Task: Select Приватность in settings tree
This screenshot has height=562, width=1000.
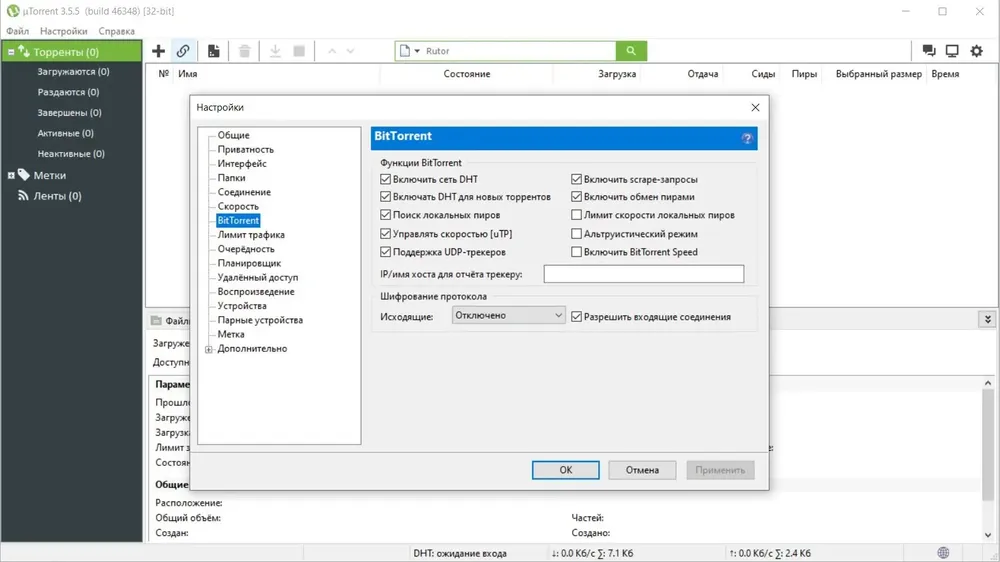Action: [x=246, y=149]
